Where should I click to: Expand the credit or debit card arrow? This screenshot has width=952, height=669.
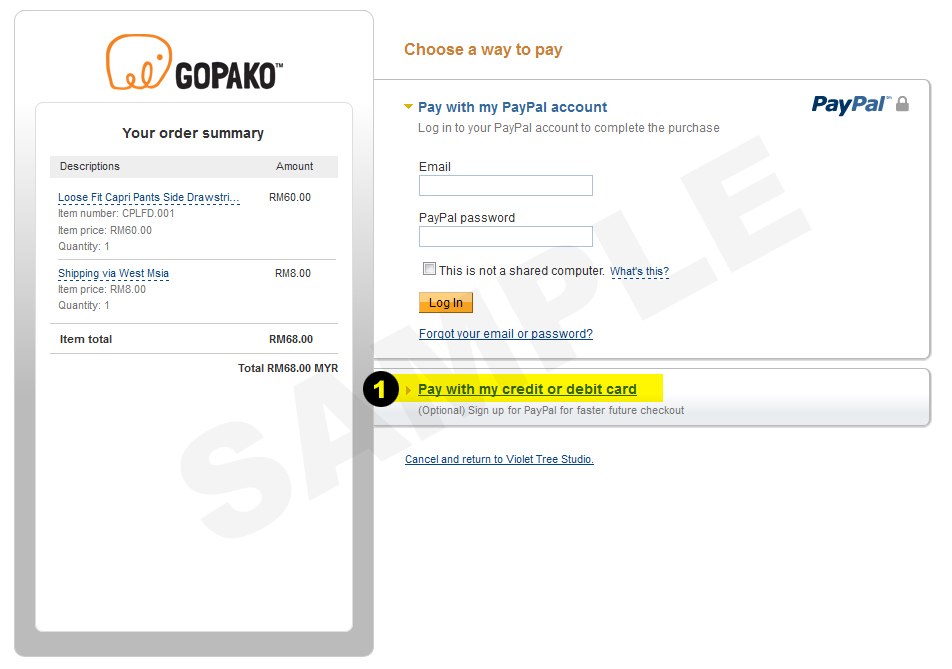click(409, 390)
